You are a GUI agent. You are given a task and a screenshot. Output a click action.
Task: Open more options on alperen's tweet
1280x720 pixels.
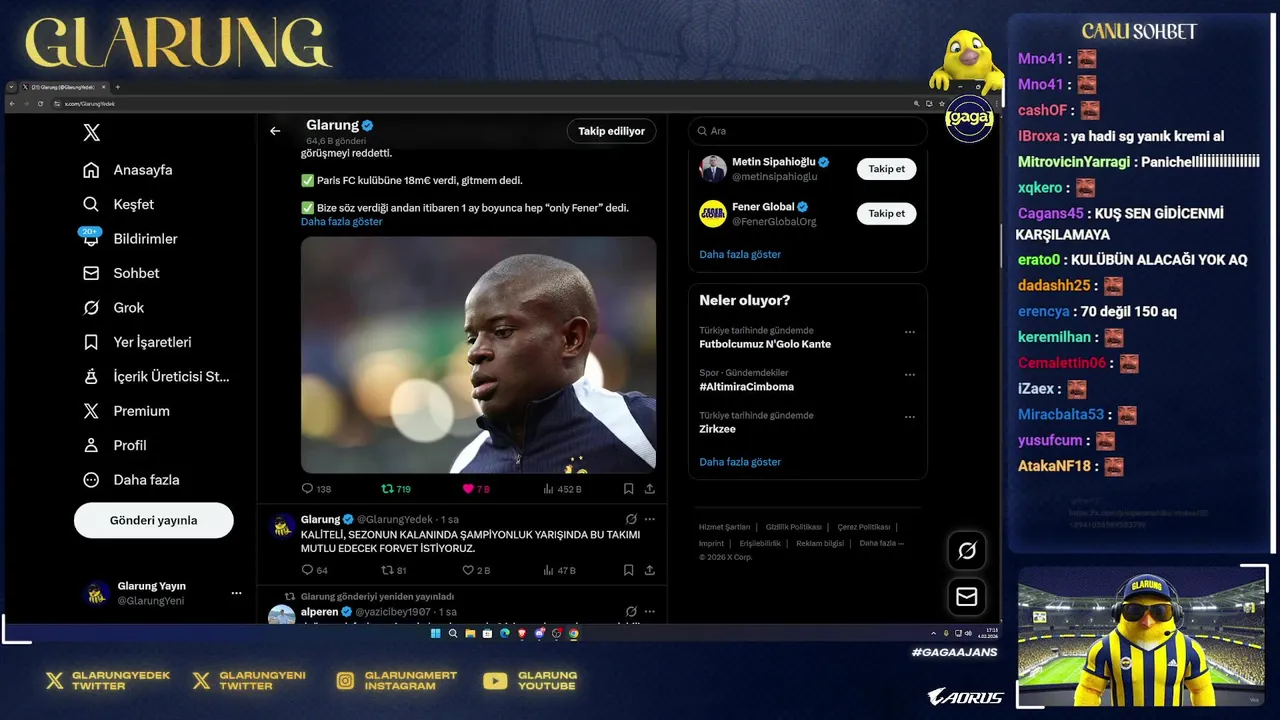pyautogui.click(x=650, y=611)
